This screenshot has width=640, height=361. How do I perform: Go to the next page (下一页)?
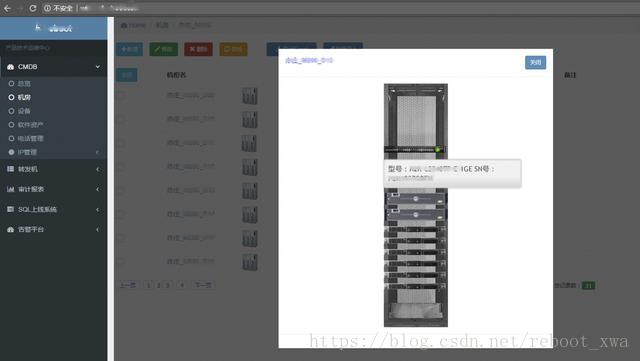pos(203,285)
